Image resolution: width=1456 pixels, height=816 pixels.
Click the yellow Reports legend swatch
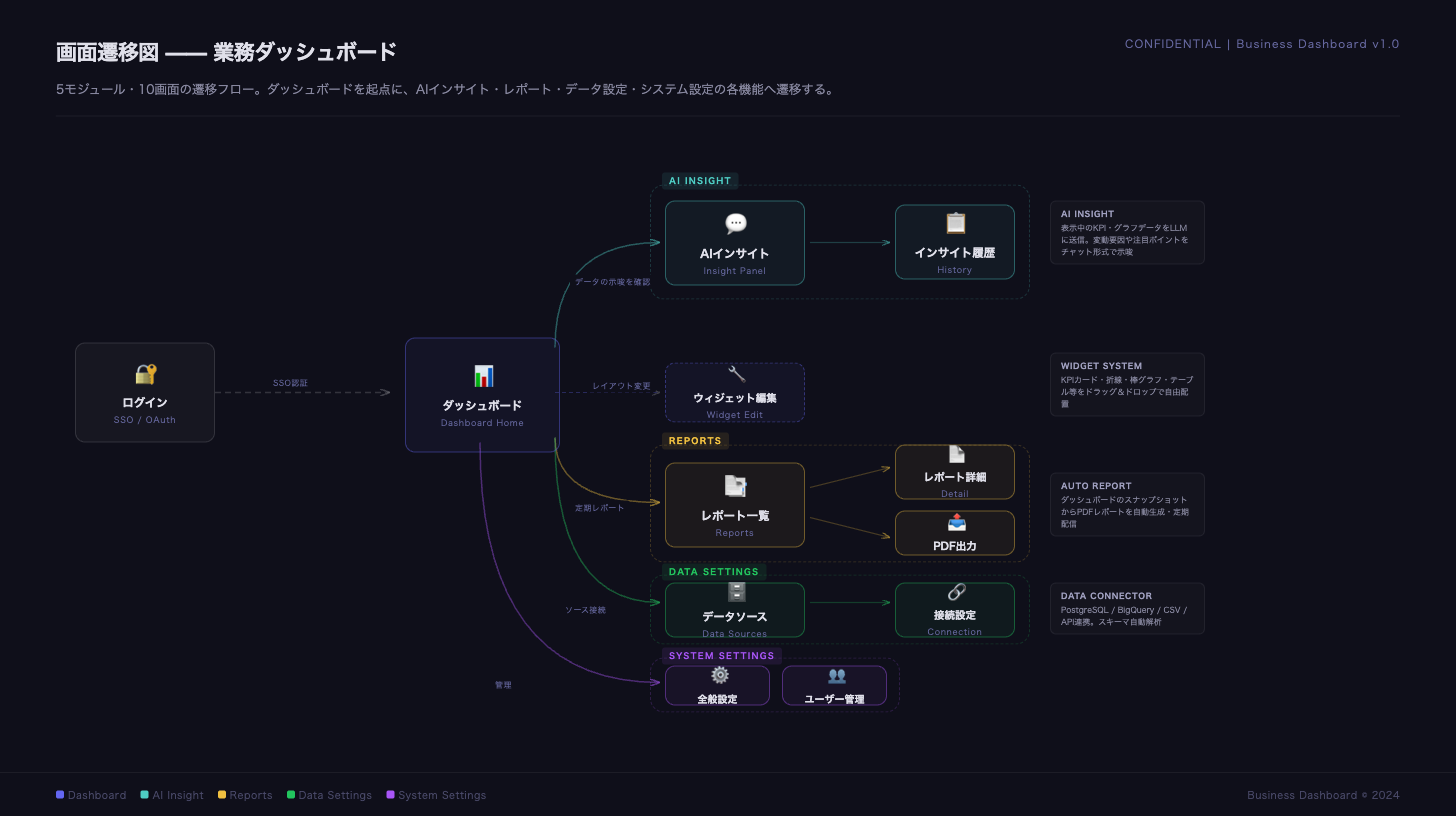(222, 795)
